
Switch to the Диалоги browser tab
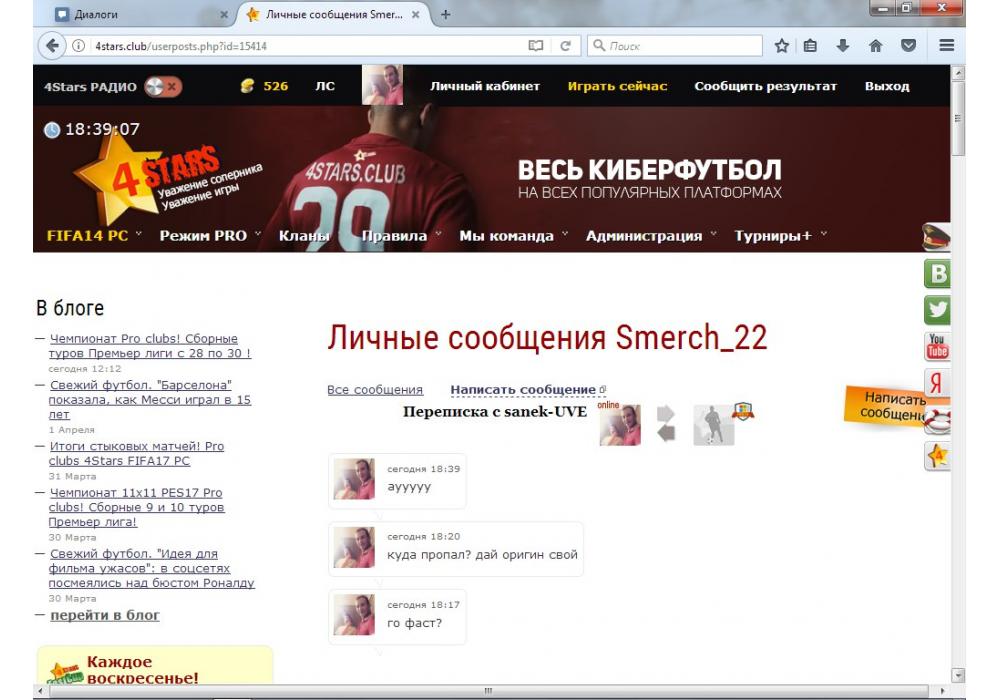[x=137, y=14]
